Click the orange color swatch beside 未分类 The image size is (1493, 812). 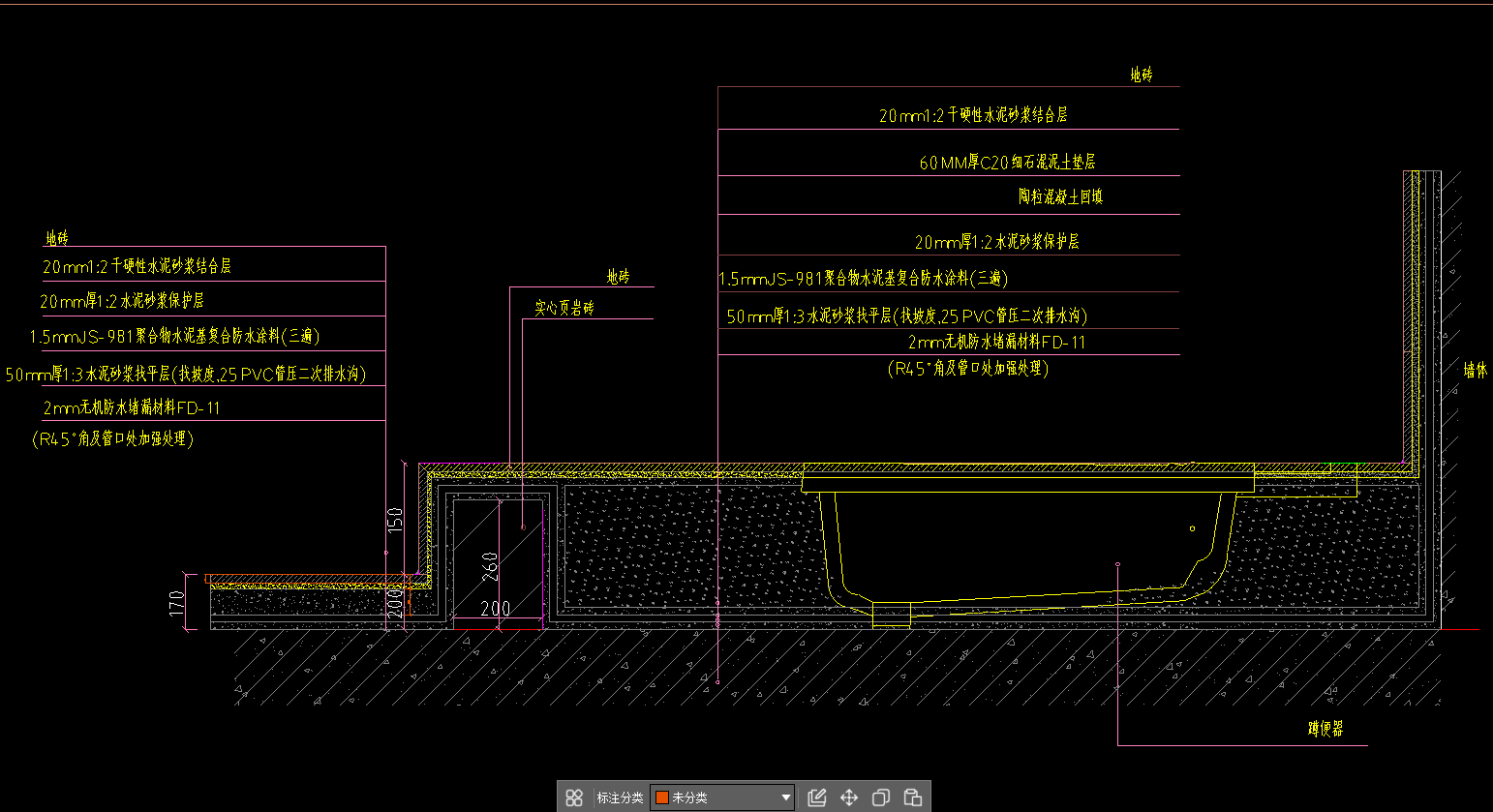pos(662,797)
